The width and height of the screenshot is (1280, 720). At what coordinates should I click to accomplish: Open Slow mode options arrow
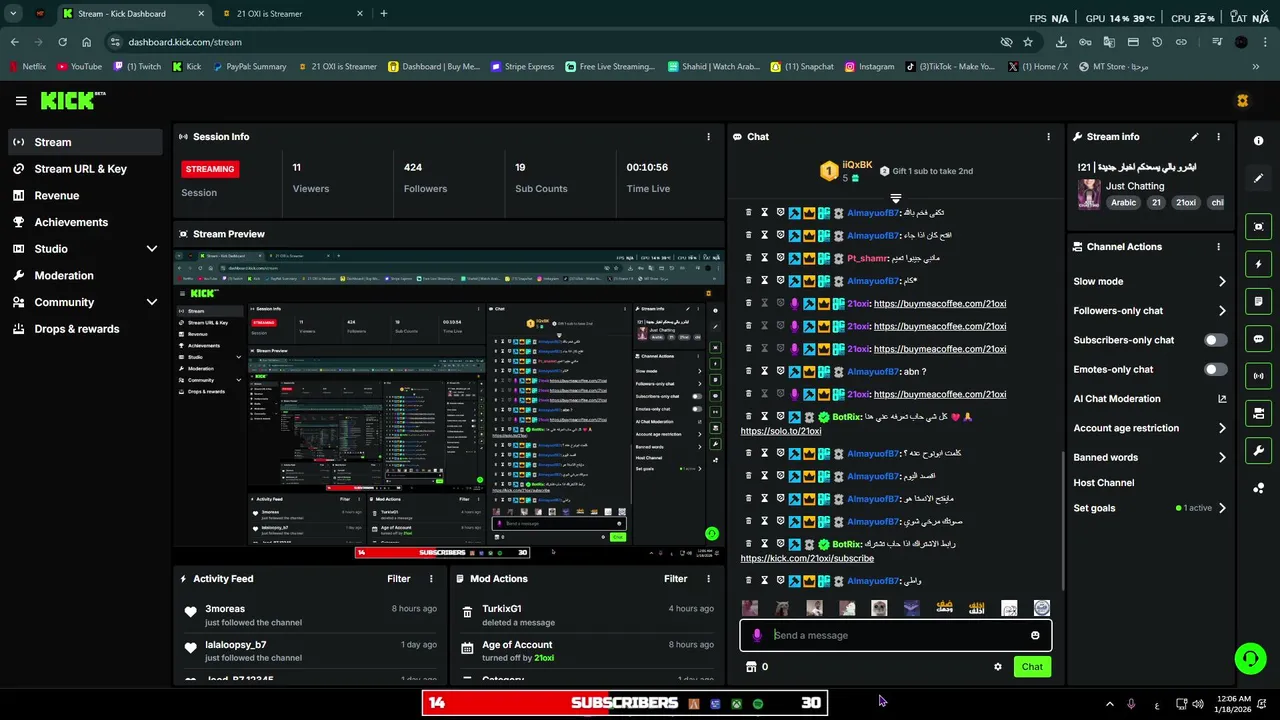1221,282
